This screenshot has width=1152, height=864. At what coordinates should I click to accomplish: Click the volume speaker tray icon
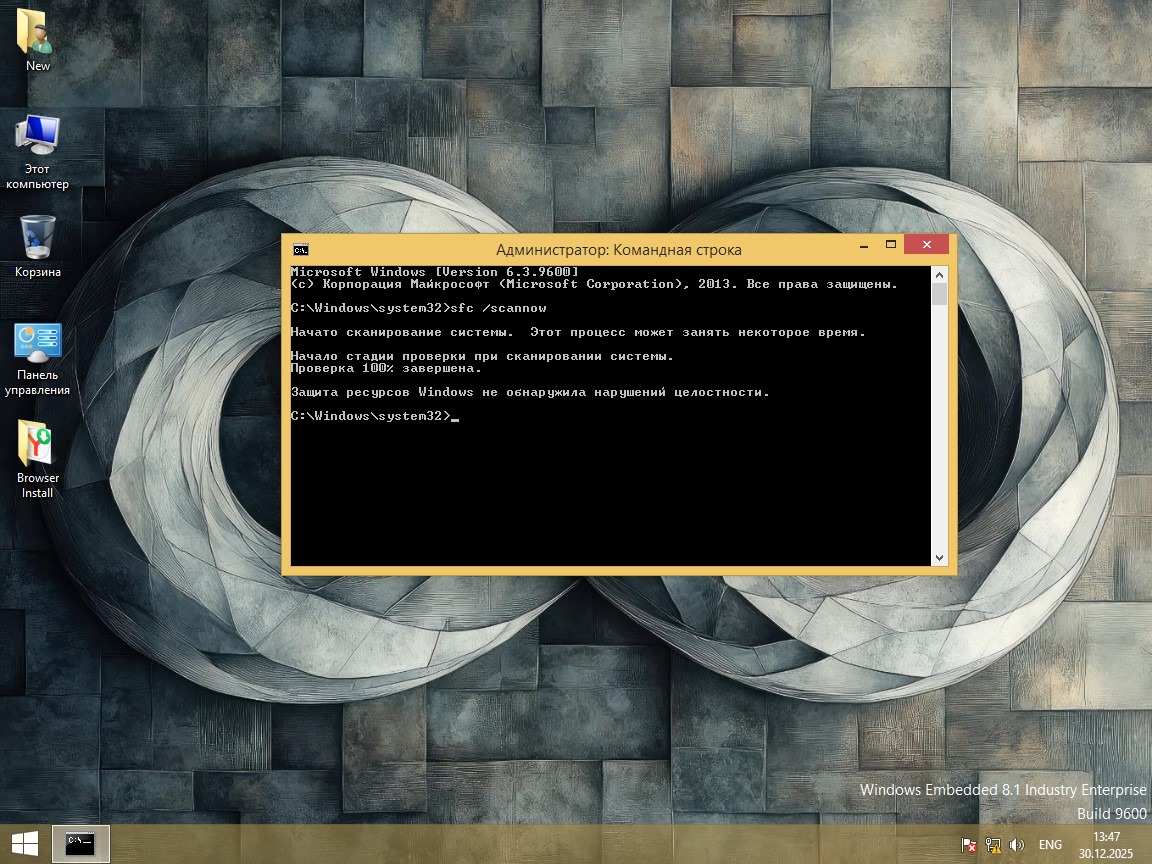(x=1017, y=845)
